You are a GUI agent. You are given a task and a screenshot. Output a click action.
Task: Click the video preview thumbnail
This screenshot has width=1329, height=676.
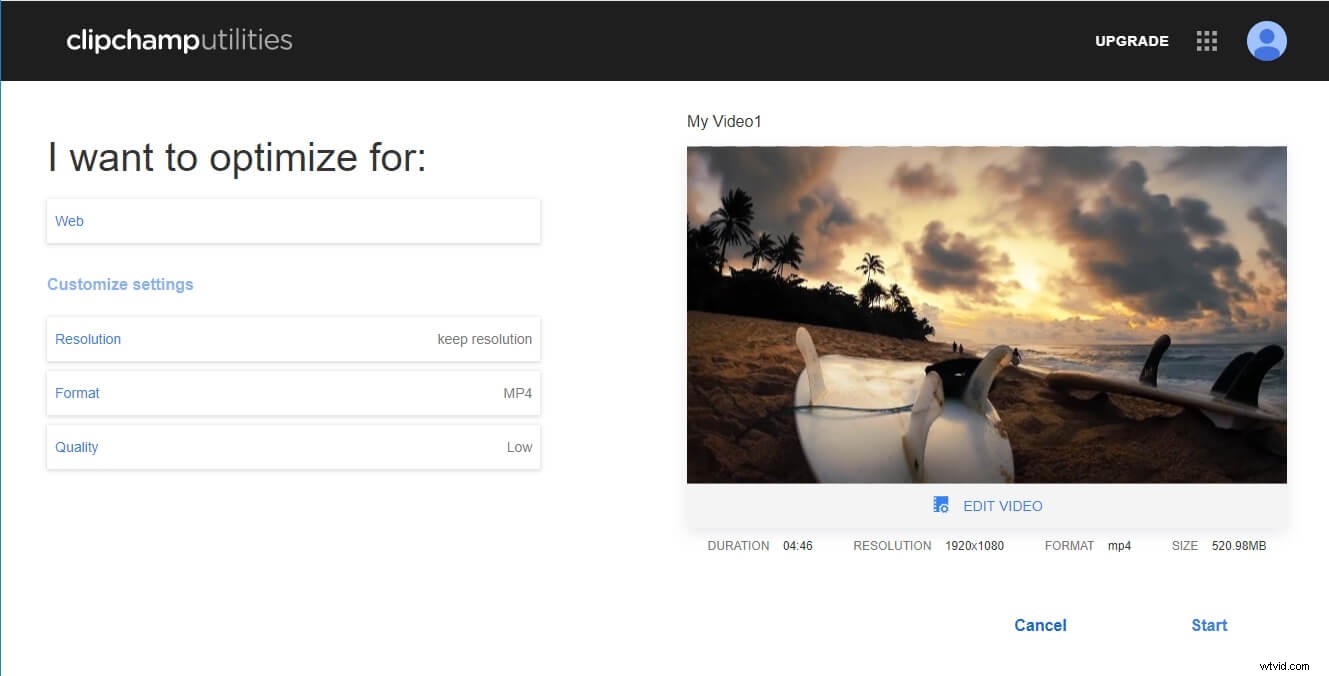[987, 313]
